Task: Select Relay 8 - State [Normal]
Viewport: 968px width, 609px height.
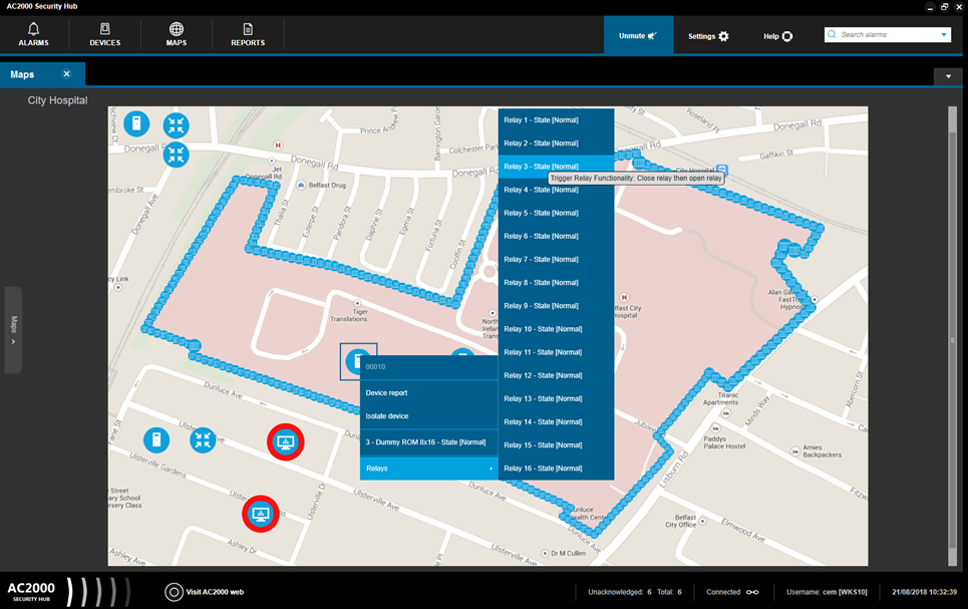Action: pos(556,283)
